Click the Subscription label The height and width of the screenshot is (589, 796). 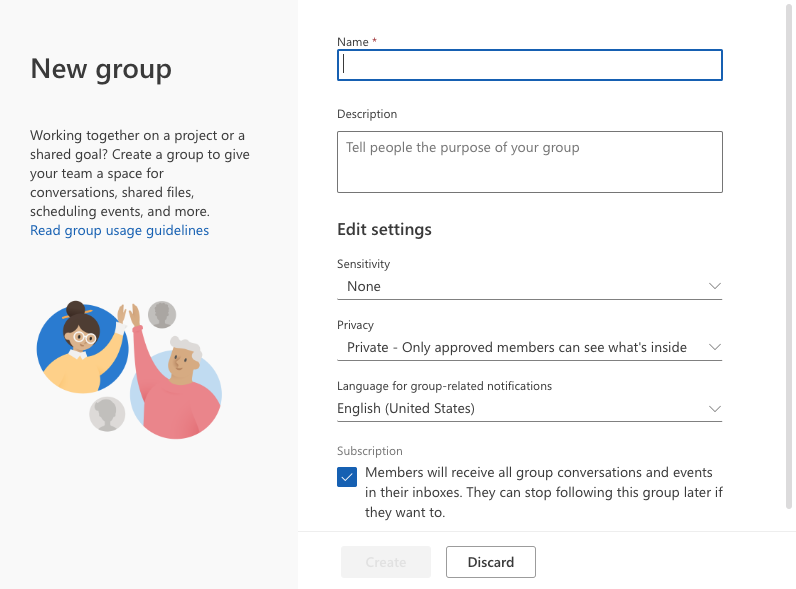(x=370, y=451)
